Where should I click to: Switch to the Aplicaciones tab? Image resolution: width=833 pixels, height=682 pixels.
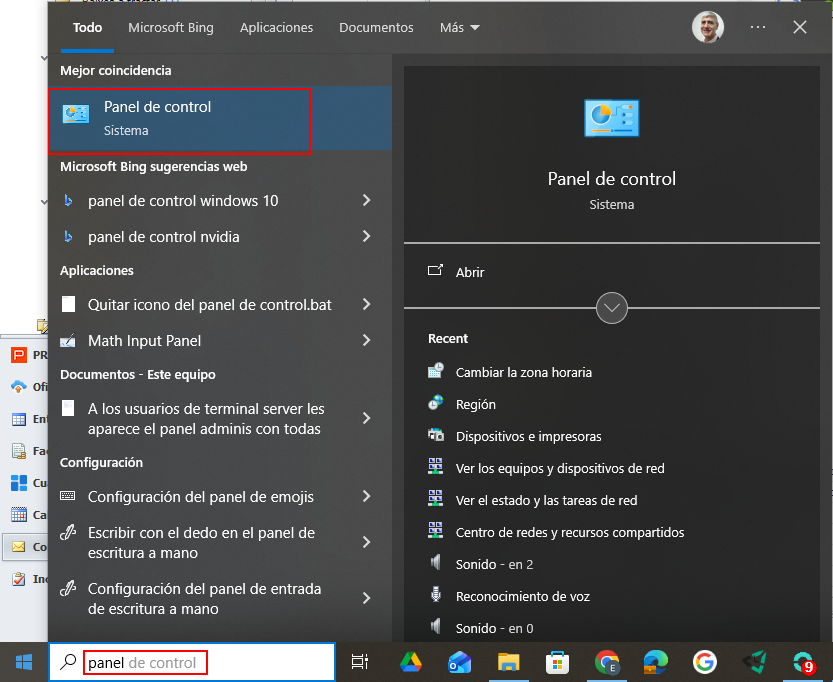(x=276, y=28)
